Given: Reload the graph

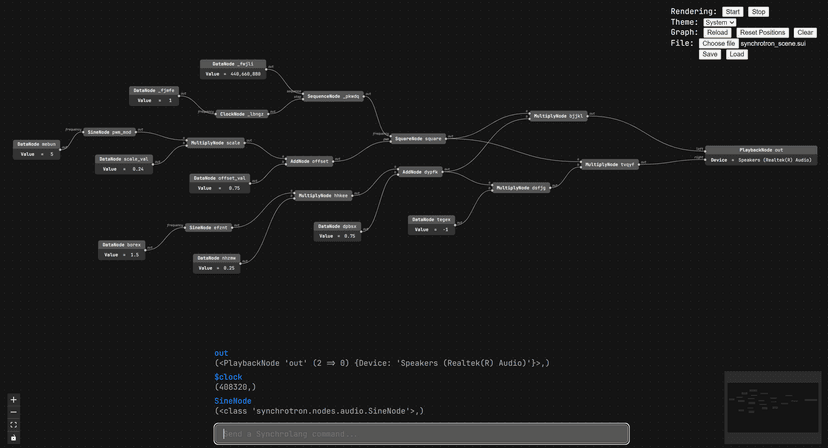Looking at the screenshot, I should pos(717,33).
